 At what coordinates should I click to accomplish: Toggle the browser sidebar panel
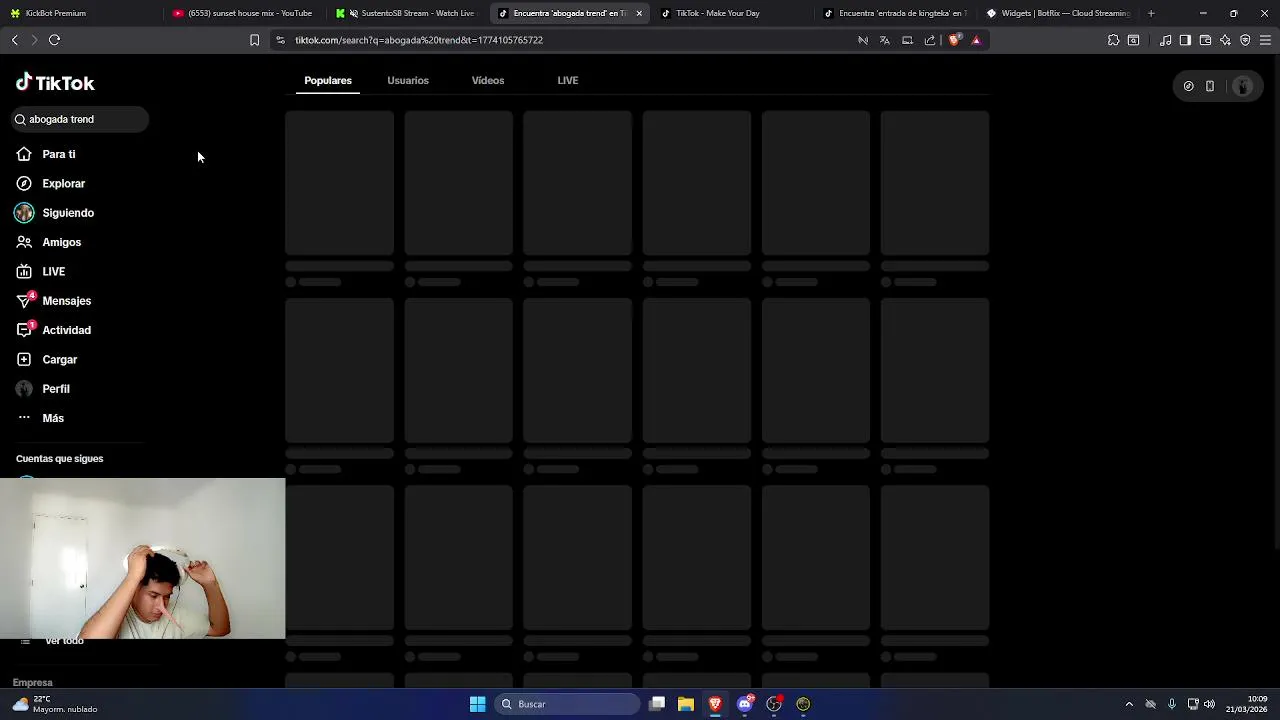pyautogui.click(x=1185, y=40)
